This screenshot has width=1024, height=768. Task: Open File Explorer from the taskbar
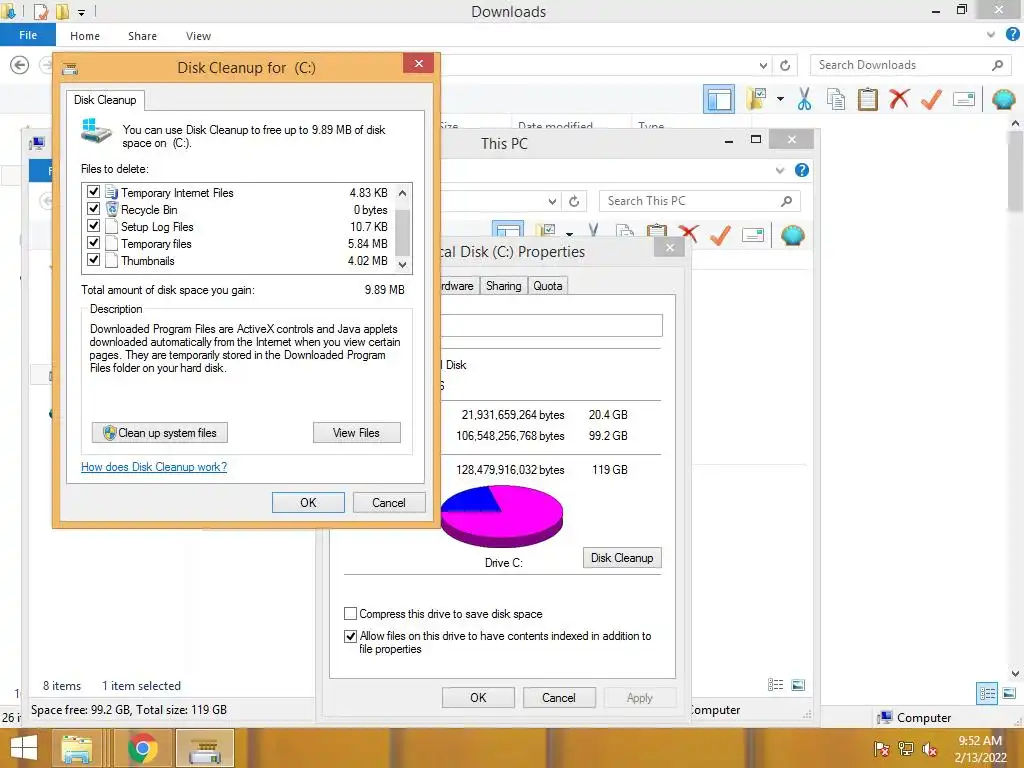tap(77, 748)
